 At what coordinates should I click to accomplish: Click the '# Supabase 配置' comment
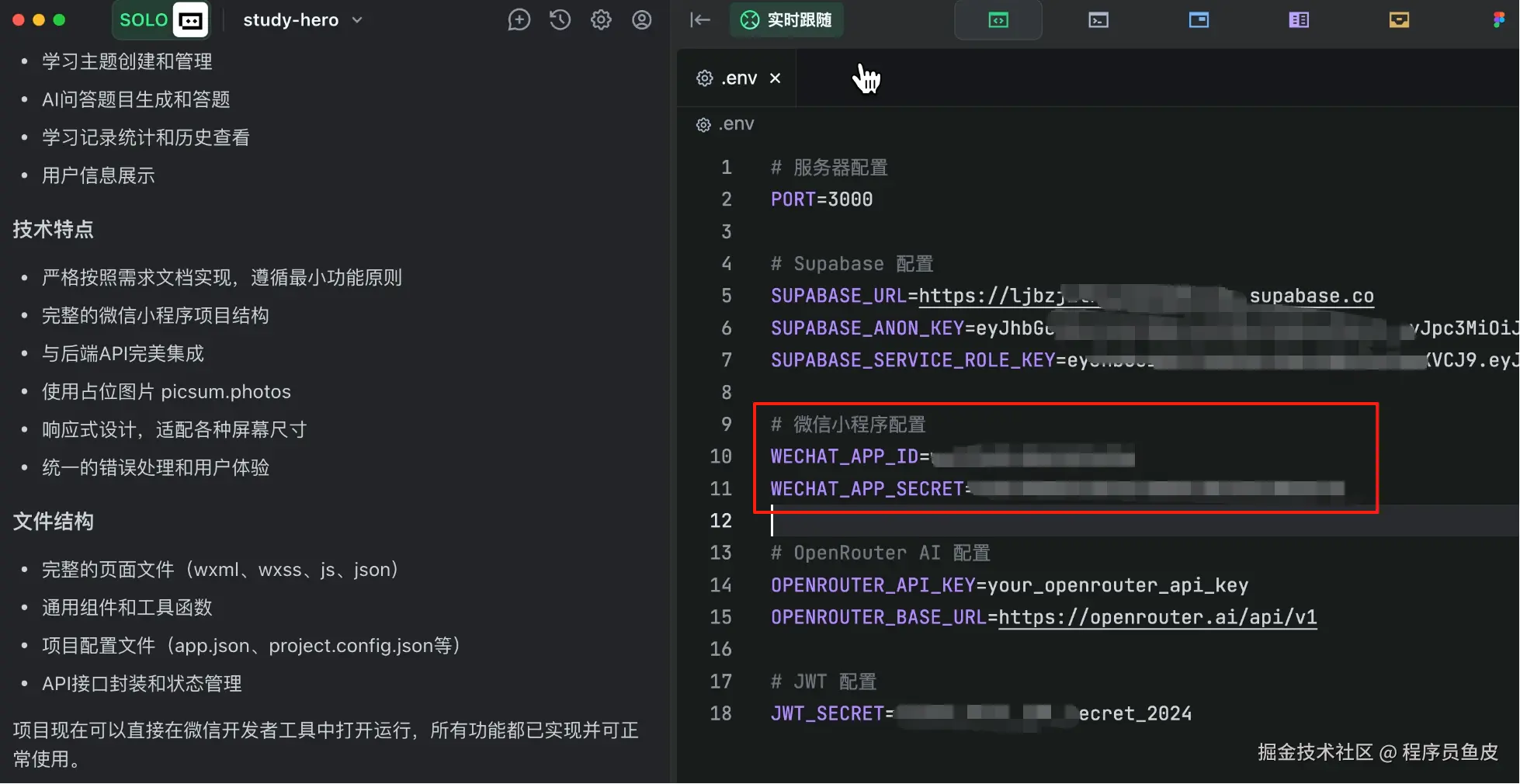(x=852, y=264)
